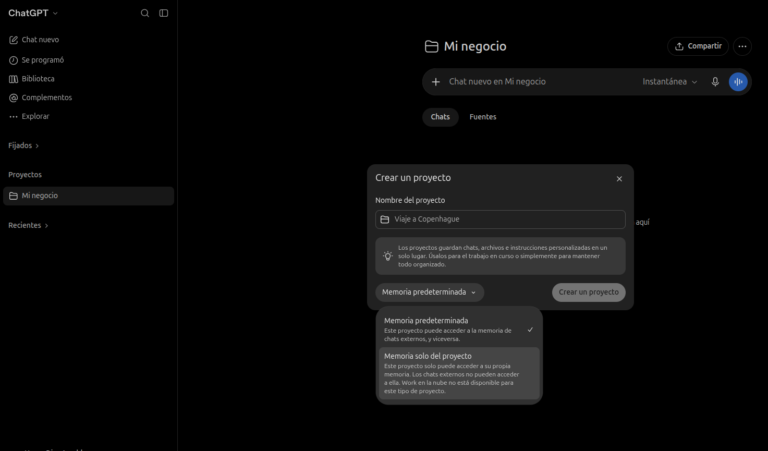
Task: Open Biblioteca from the sidebar
Action: (32, 79)
